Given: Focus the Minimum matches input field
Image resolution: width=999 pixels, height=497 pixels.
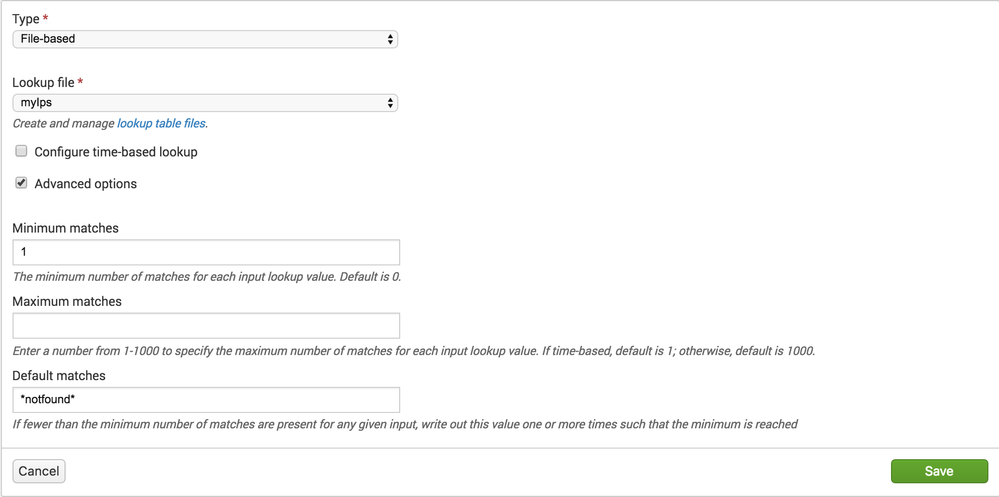Looking at the screenshot, I should (206, 252).
